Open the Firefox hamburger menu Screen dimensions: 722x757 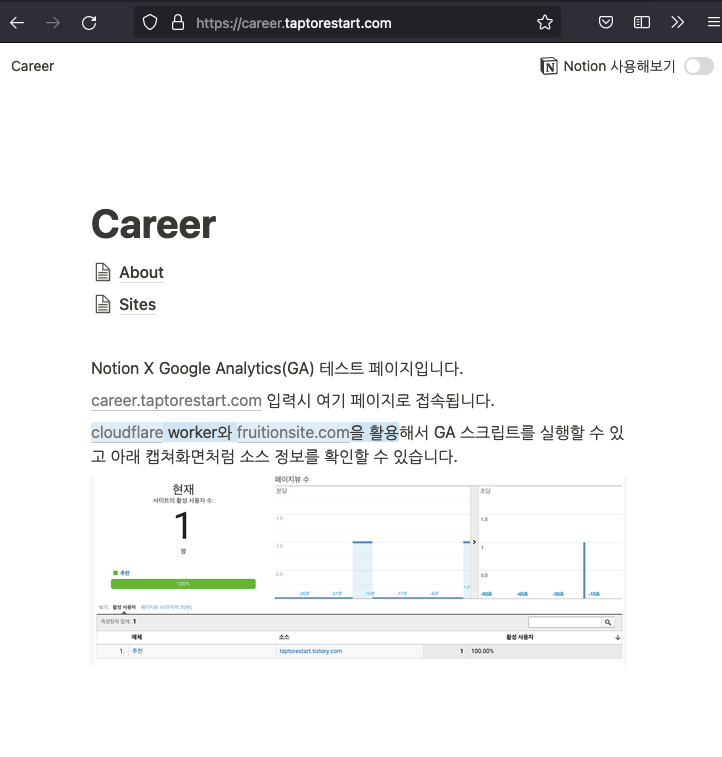point(713,22)
